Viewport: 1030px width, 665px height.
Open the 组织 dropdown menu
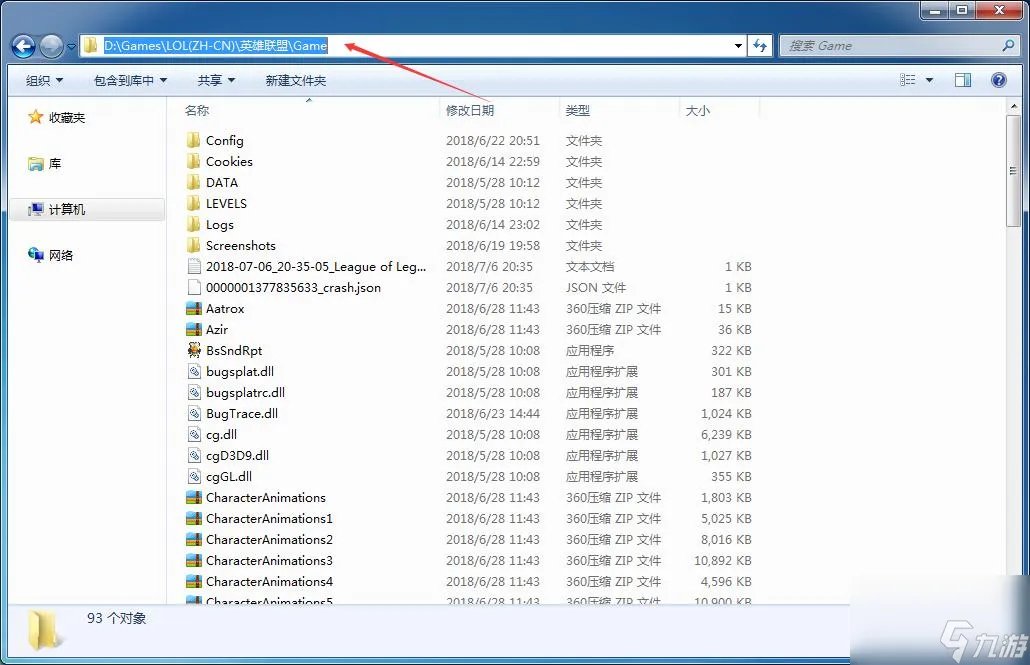pyautogui.click(x=44, y=80)
